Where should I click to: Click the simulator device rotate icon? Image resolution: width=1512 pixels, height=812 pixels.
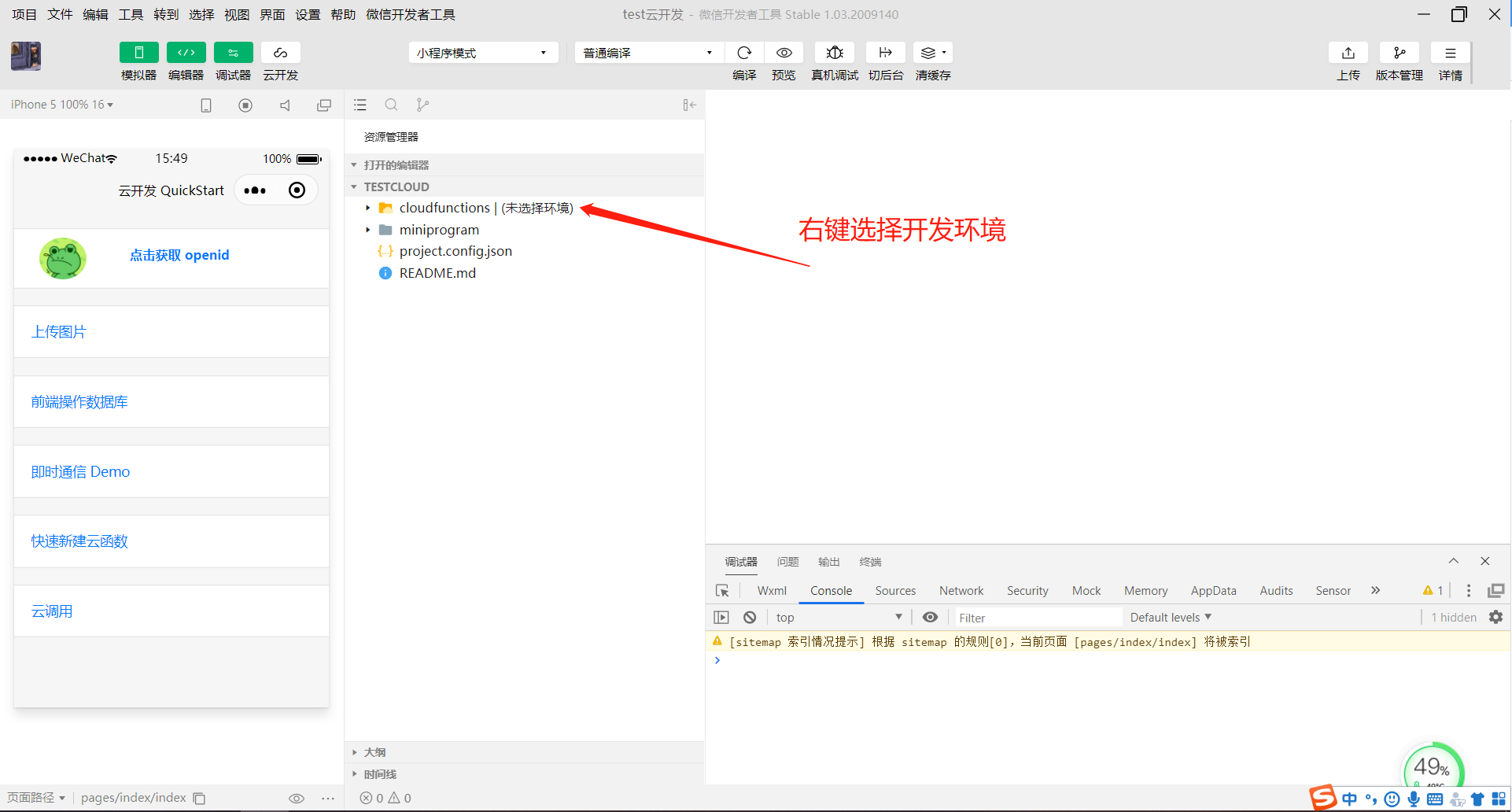click(206, 105)
